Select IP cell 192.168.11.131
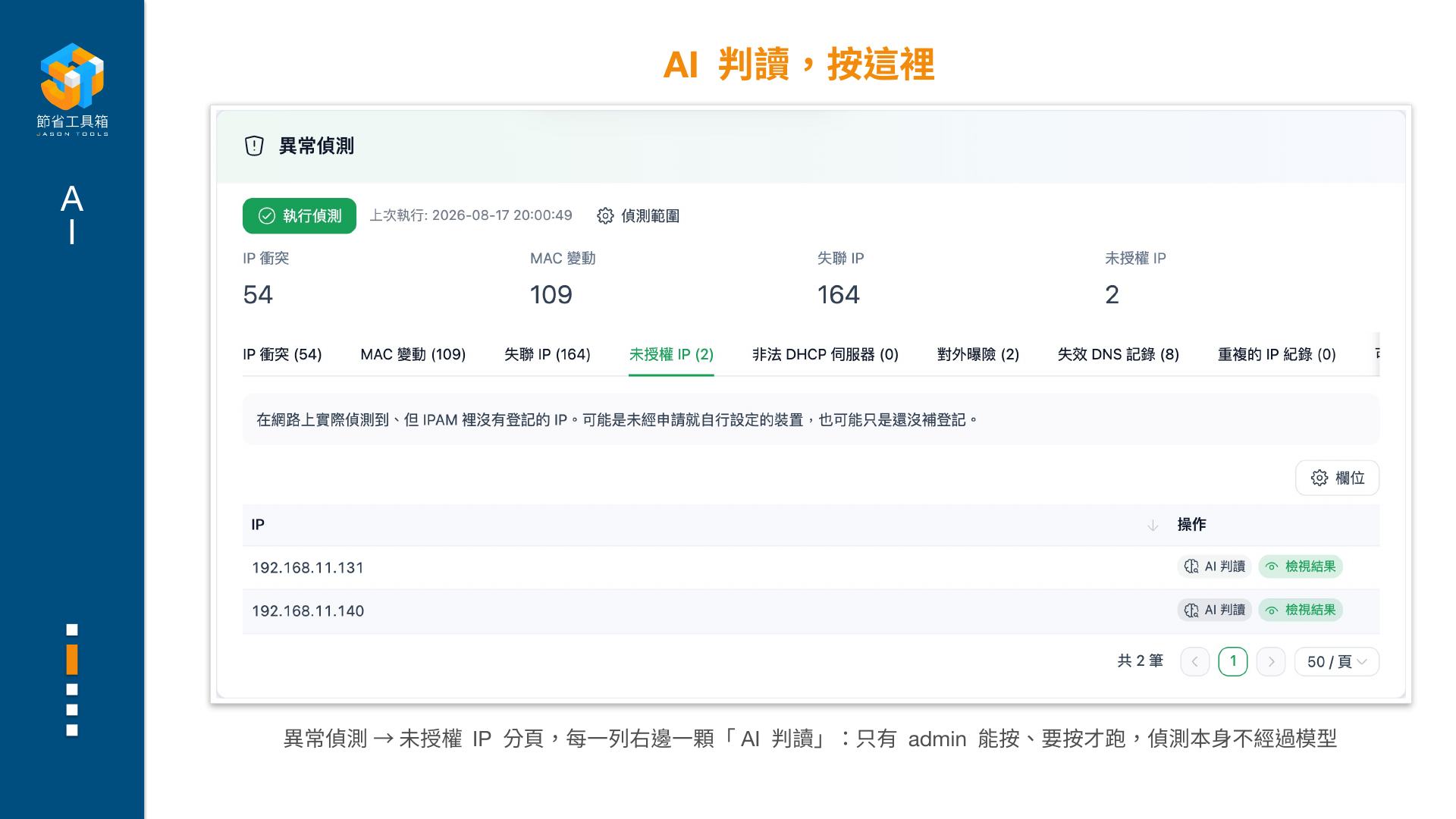The width and height of the screenshot is (1456, 819). point(308,567)
